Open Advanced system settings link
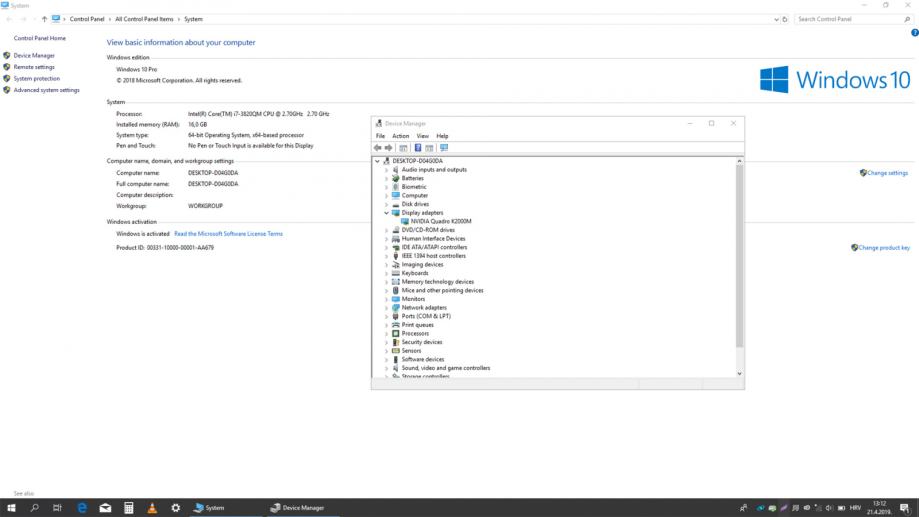The width and height of the screenshot is (919, 517). [x=46, y=90]
